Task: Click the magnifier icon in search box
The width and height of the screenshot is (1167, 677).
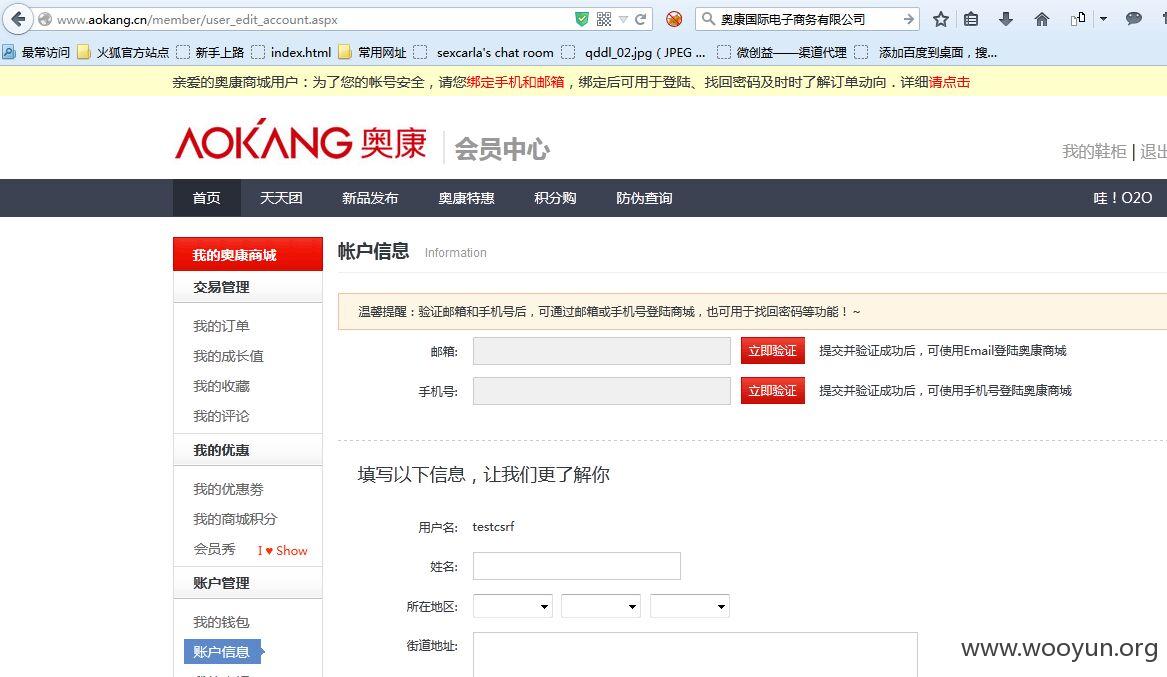Action: pos(709,19)
